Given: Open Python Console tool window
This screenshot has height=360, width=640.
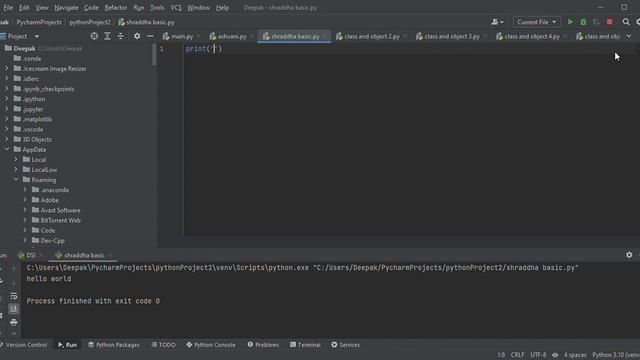Looking at the screenshot, I should coord(211,345).
